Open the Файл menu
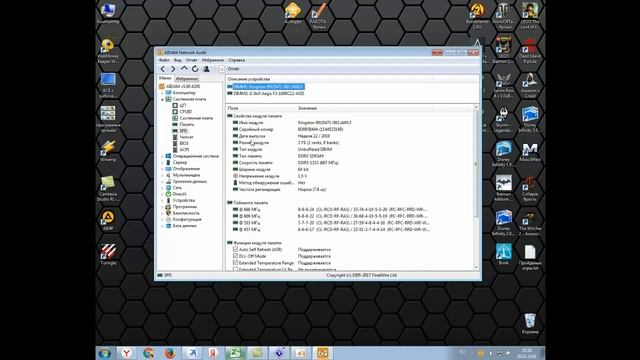This screenshot has height=360, width=640. (164, 60)
